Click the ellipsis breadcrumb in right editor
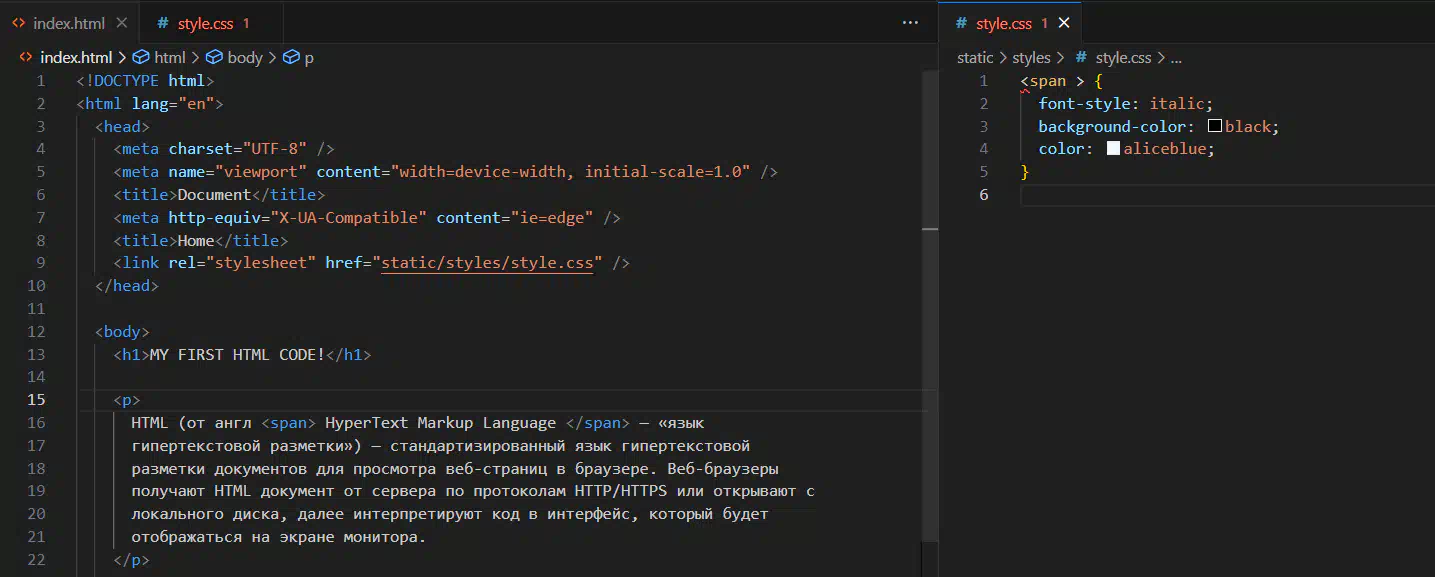1435x577 pixels. [1176, 58]
